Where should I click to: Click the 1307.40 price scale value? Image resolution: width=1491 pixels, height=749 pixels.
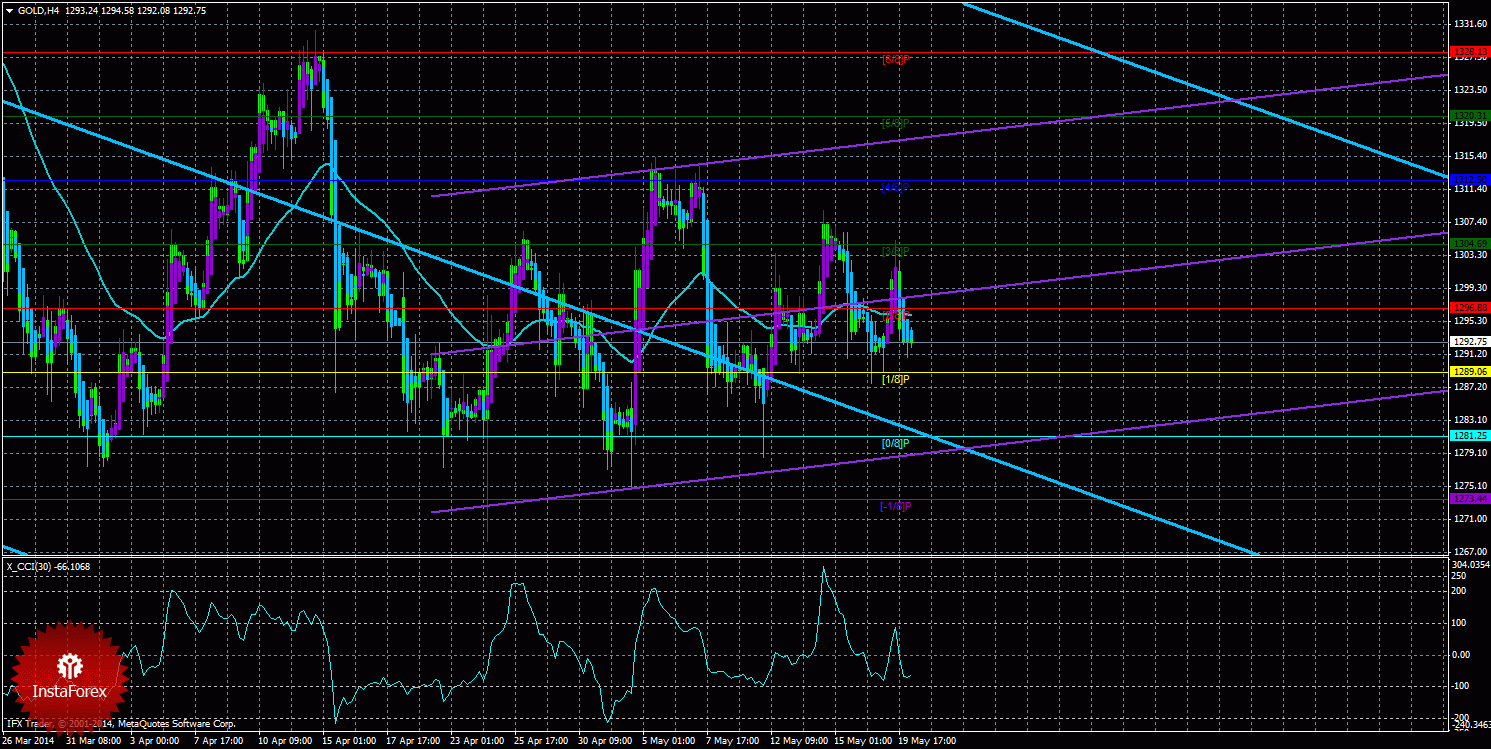[1469, 221]
